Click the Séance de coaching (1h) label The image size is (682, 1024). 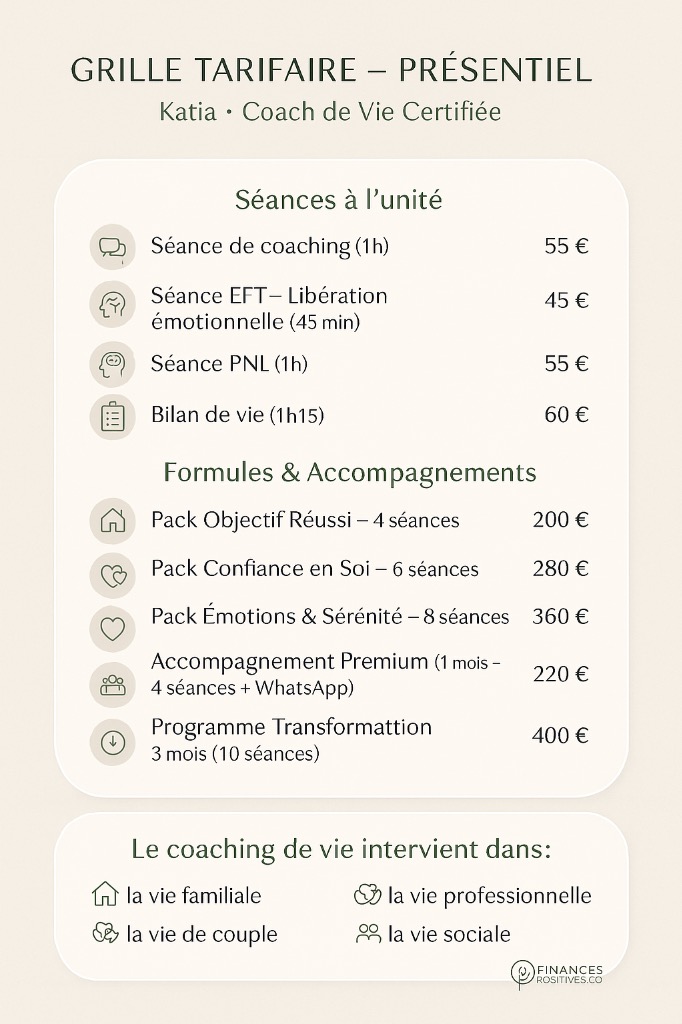270,246
